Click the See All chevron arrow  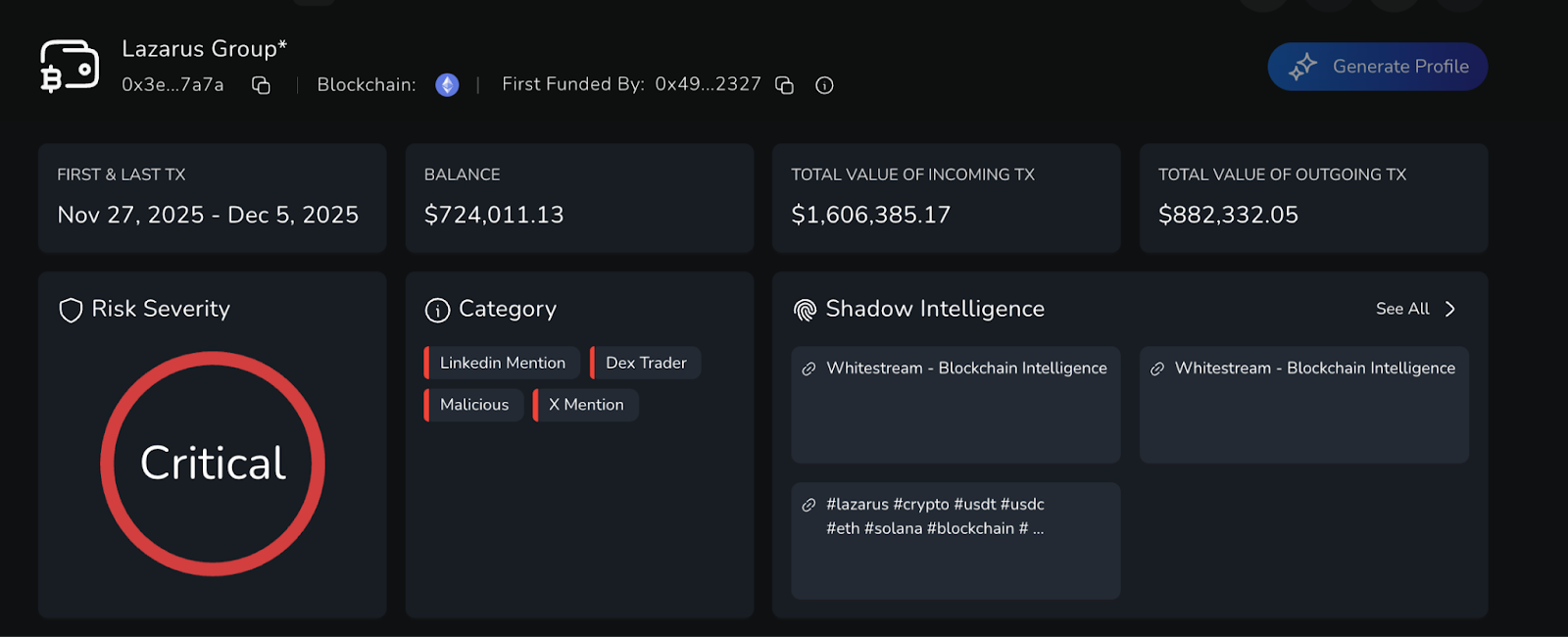click(1450, 309)
